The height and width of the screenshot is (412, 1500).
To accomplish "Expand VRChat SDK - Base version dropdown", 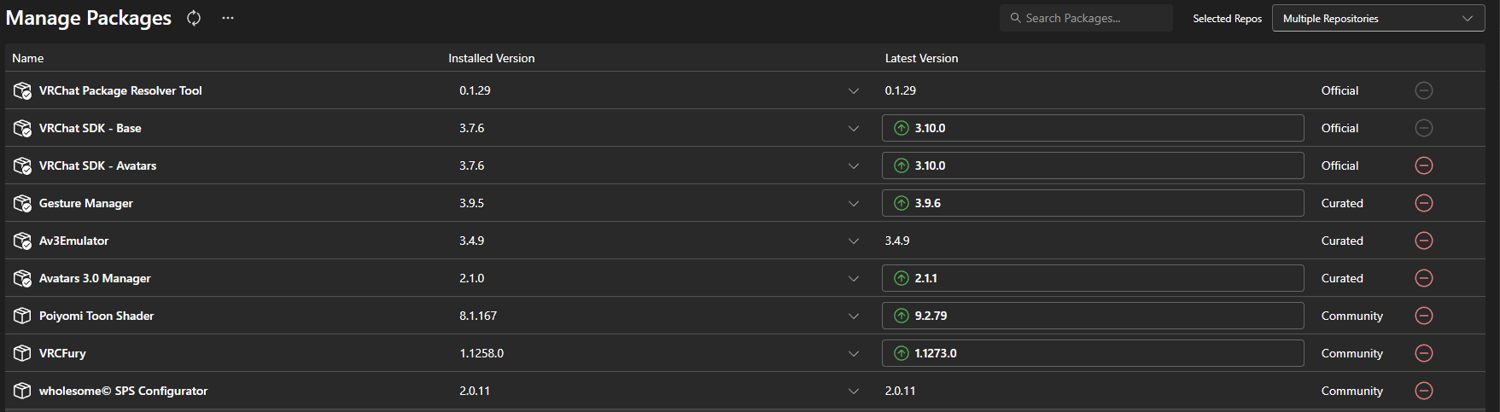I will 853,128.
